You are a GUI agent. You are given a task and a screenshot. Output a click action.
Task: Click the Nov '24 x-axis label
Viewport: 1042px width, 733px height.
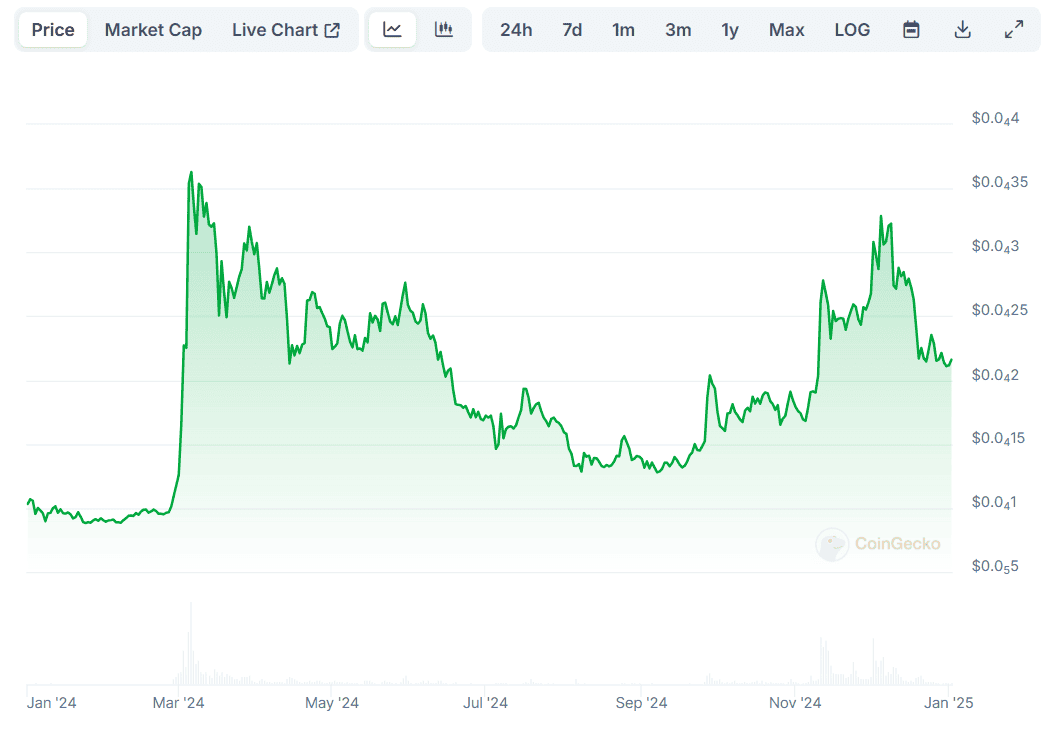[x=795, y=703]
